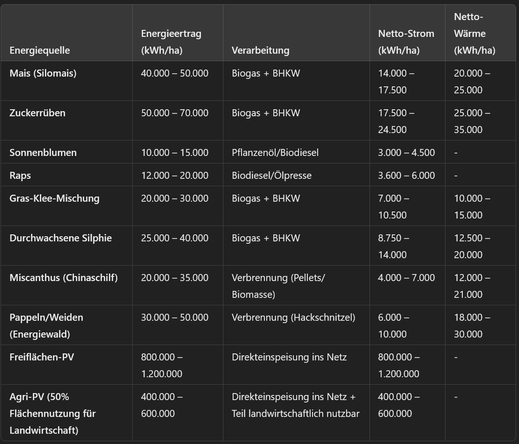Select the Pflanzenöl/Biodiesel processing cell

[x=275, y=153]
